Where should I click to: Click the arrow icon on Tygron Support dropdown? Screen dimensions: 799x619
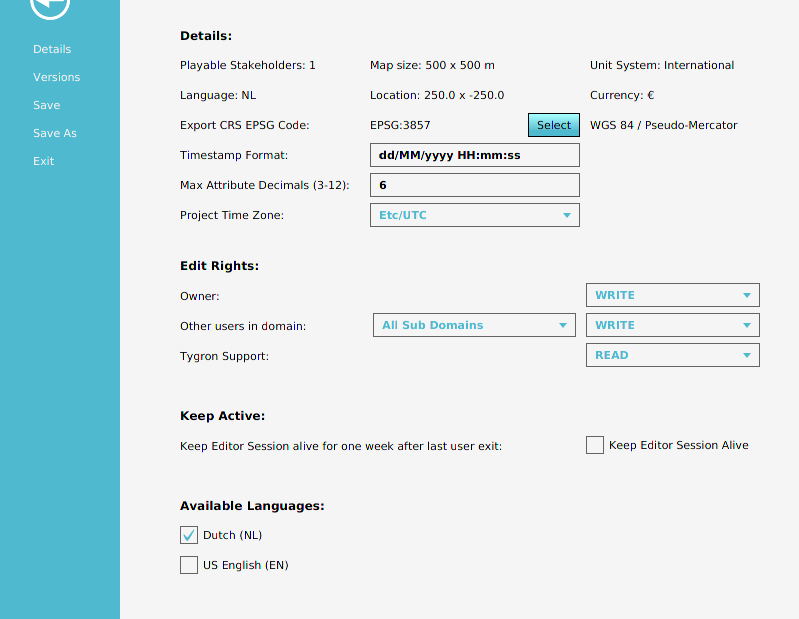[747, 355]
